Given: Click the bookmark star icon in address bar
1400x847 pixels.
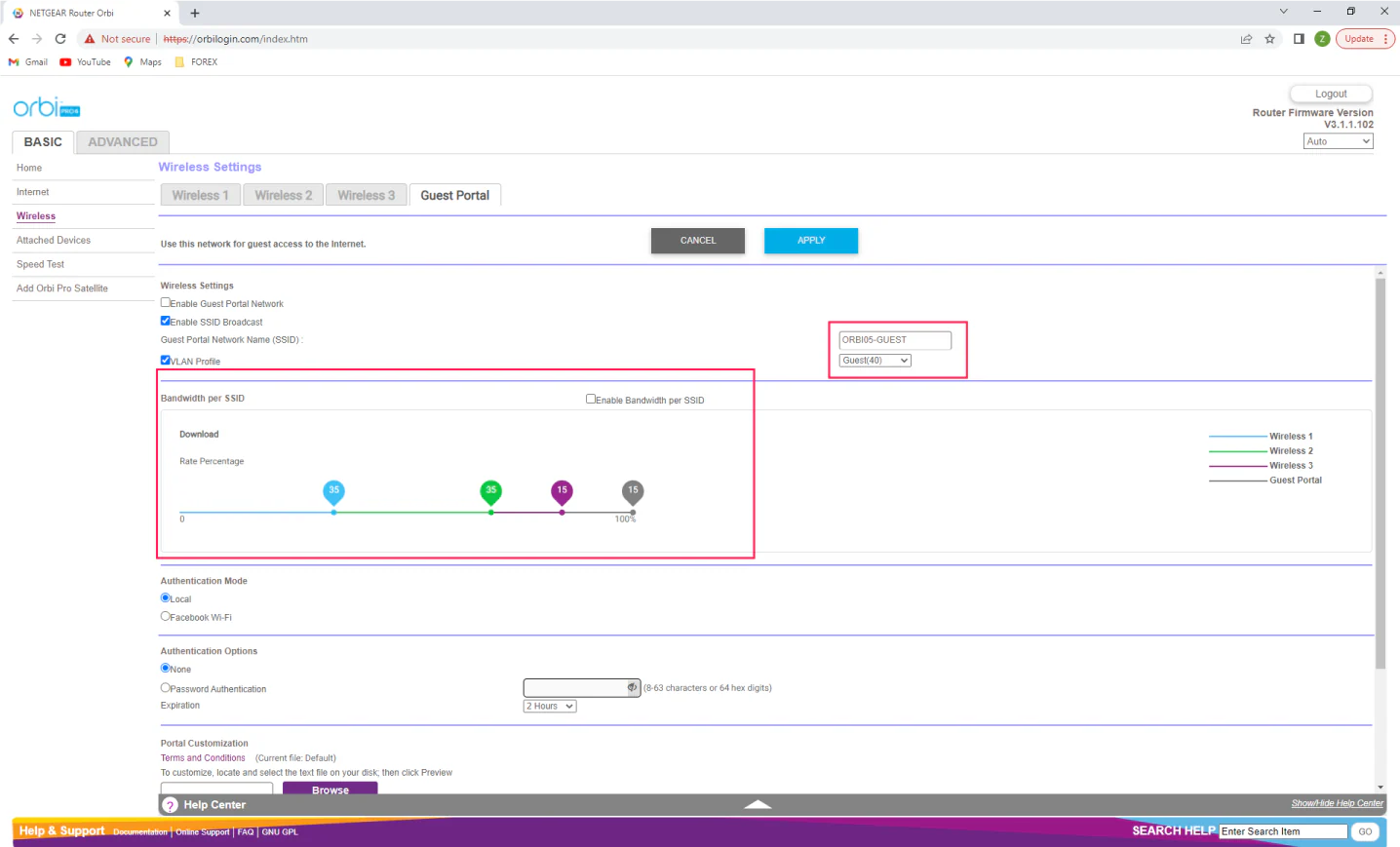Looking at the screenshot, I should pyautogui.click(x=1269, y=39).
